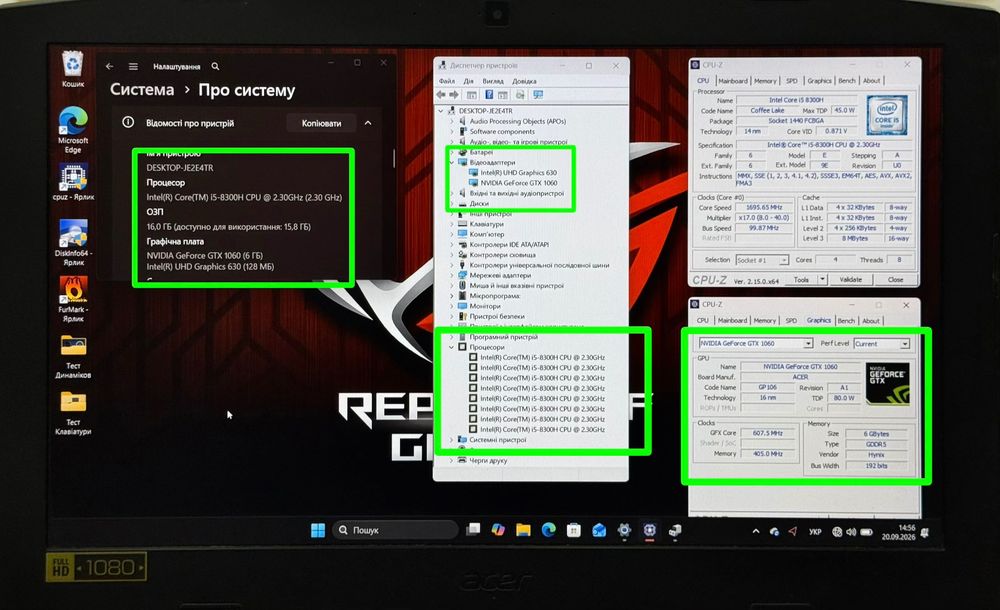Select the Монітори tree item
The image size is (1000, 610).
pyautogui.click(x=485, y=306)
